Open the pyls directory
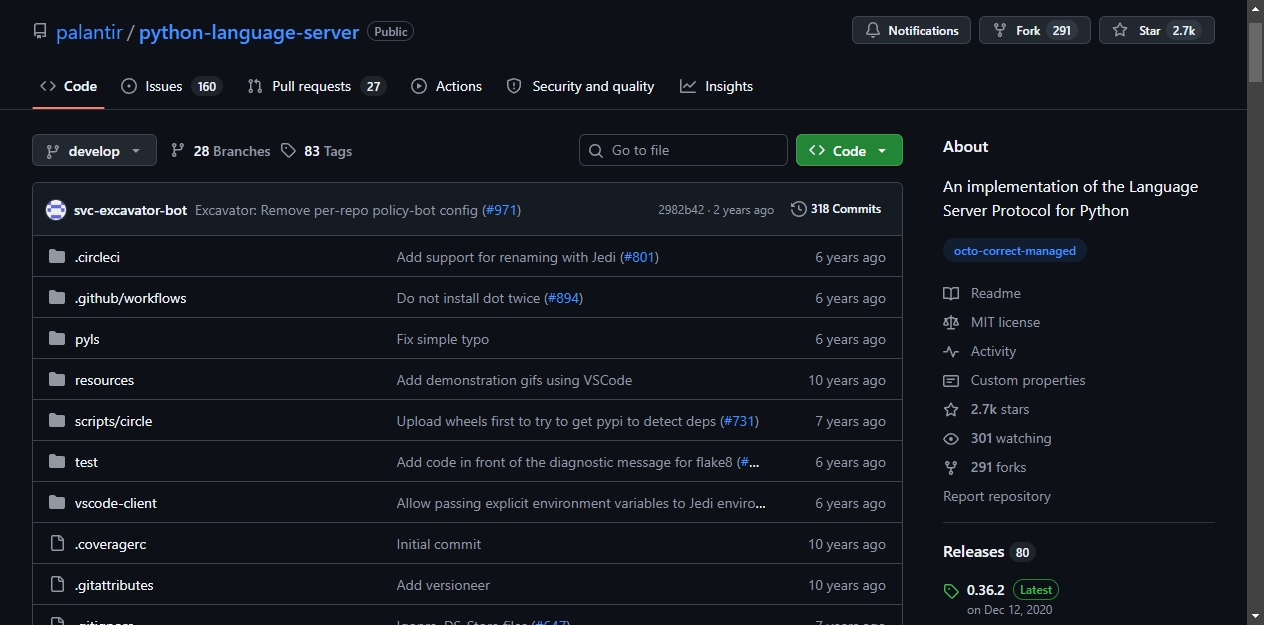This screenshot has height=625, width=1264. (x=87, y=339)
